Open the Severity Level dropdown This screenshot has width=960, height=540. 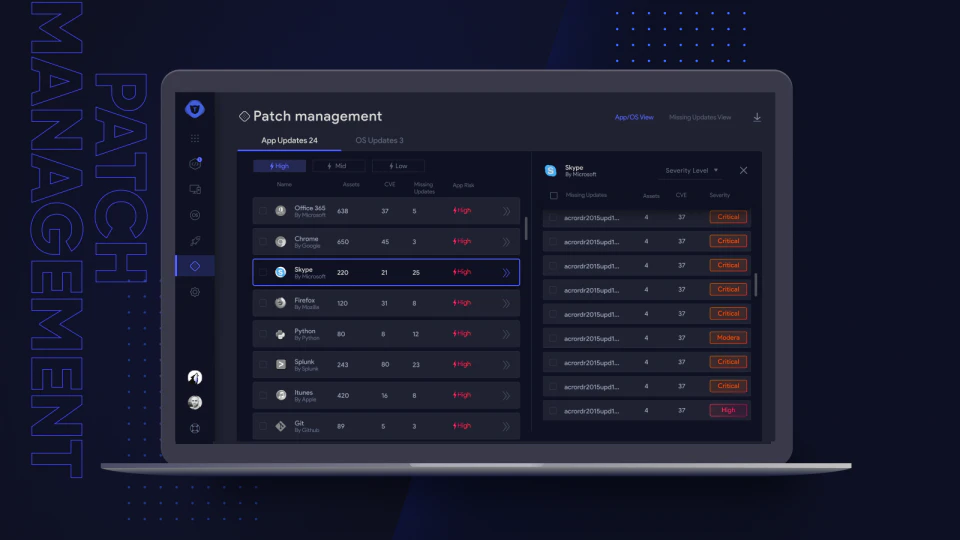pos(691,170)
